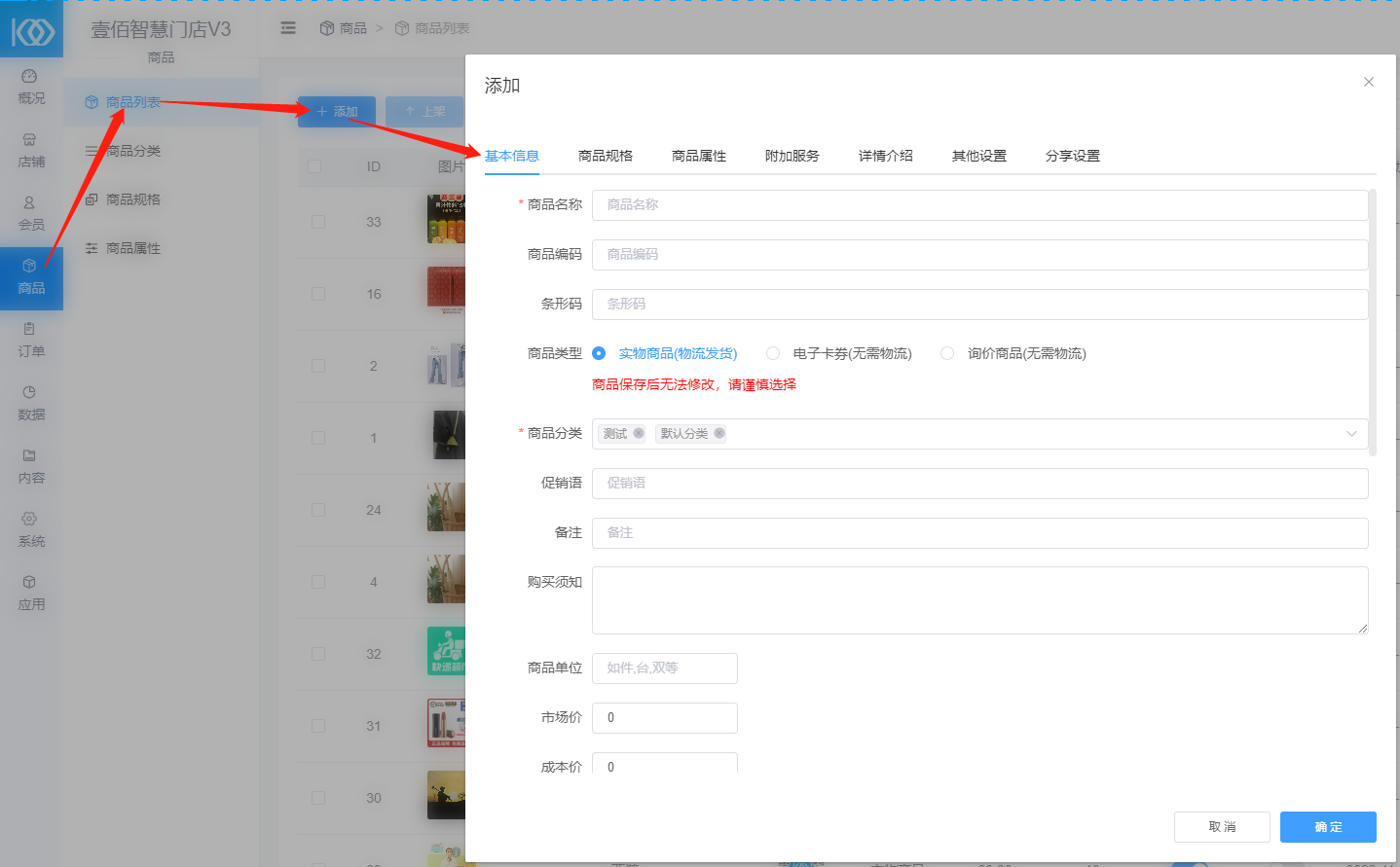Open 内容 content section icon
The height and width of the screenshot is (867, 1400).
[x=31, y=455]
